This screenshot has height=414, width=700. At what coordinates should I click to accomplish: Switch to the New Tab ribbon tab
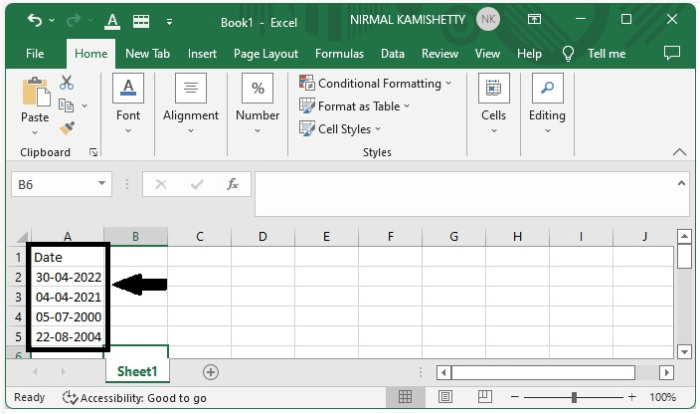[147, 54]
